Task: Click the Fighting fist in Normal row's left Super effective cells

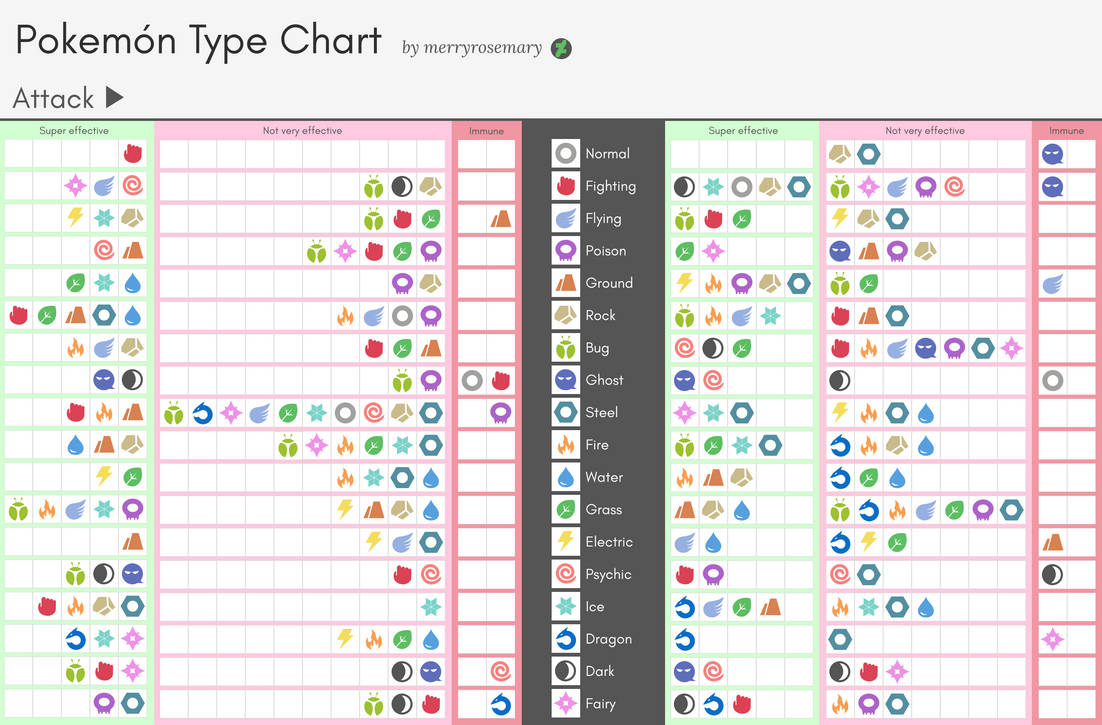Action: (x=132, y=154)
